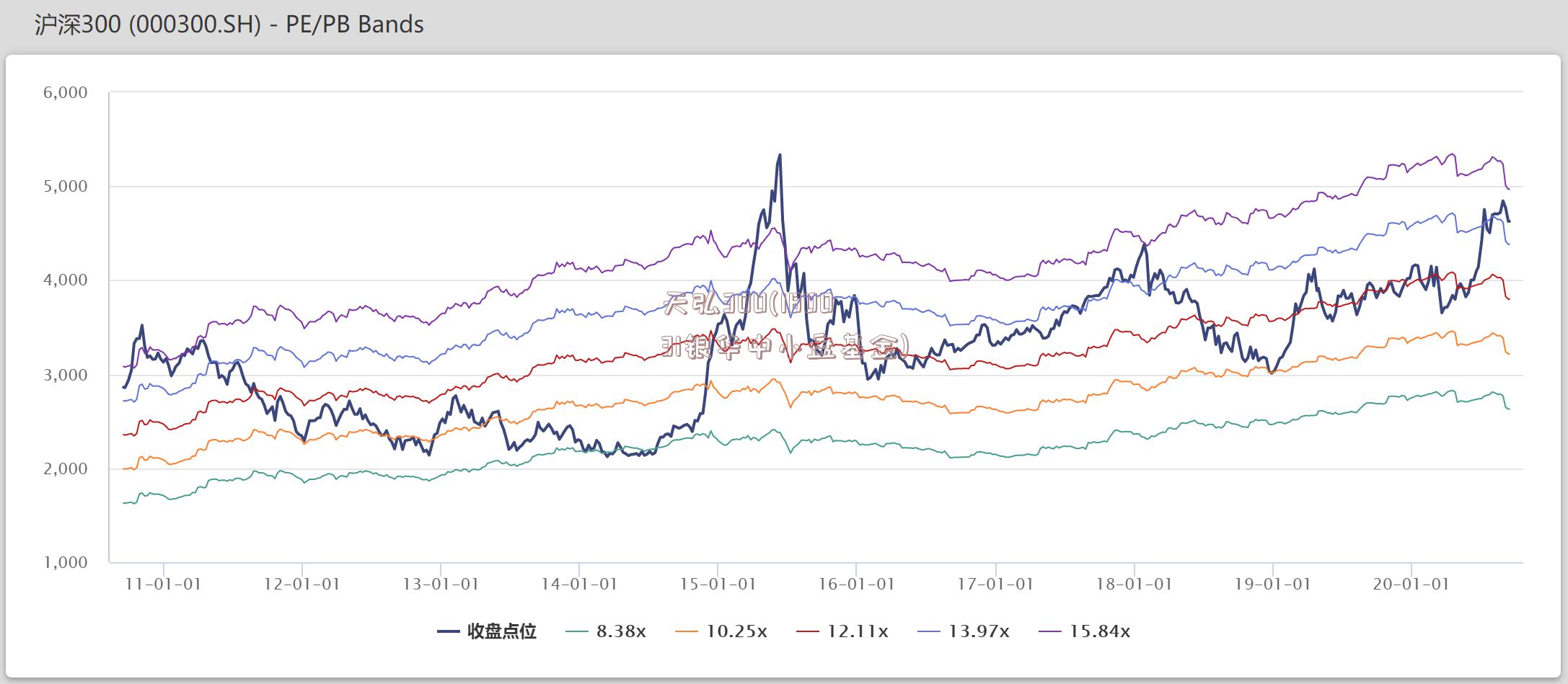Viewport: 1568px width, 684px height.
Task: Toggle the 8.38x legend series
Action: pyautogui.click(x=606, y=631)
